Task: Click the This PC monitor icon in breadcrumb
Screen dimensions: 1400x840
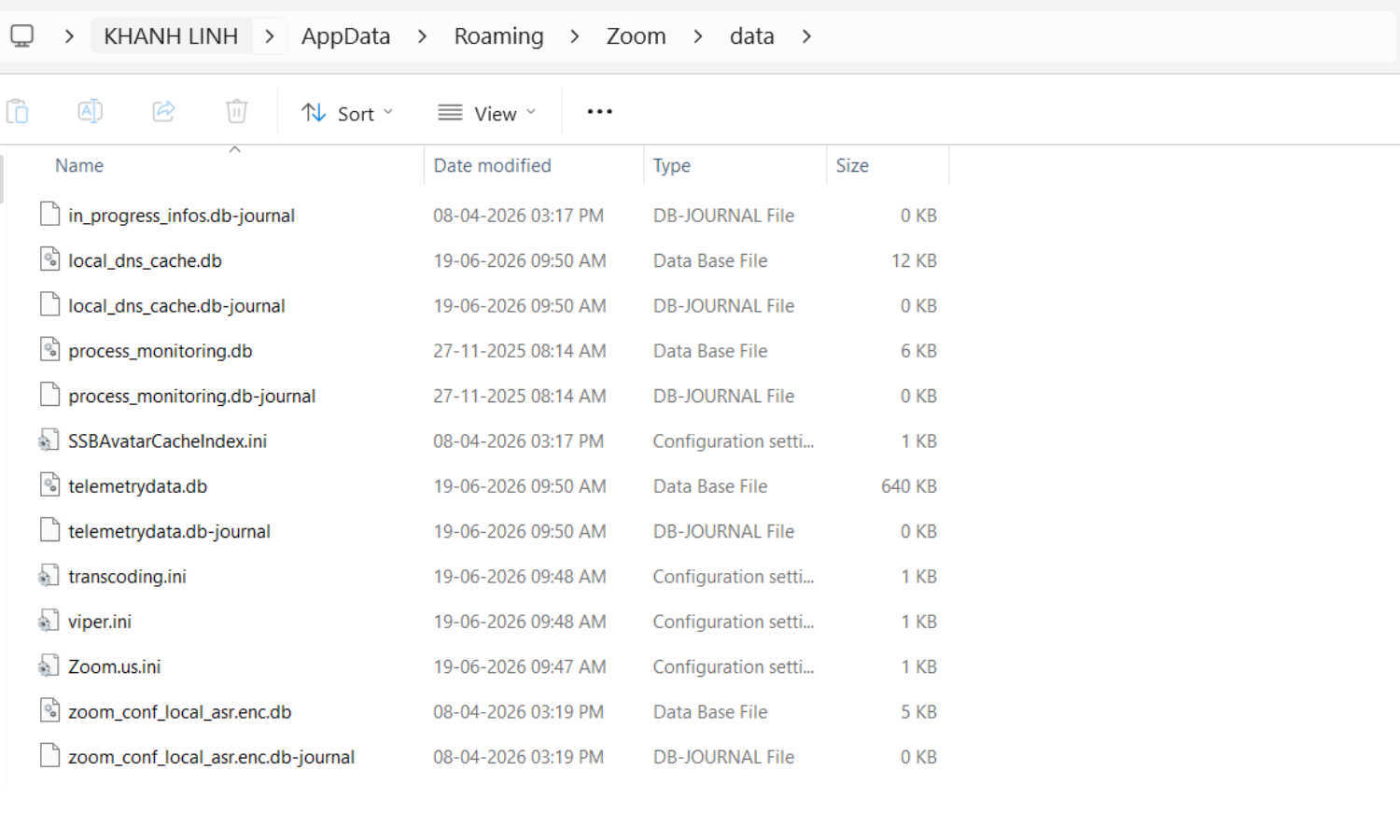Action: pyautogui.click(x=21, y=36)
